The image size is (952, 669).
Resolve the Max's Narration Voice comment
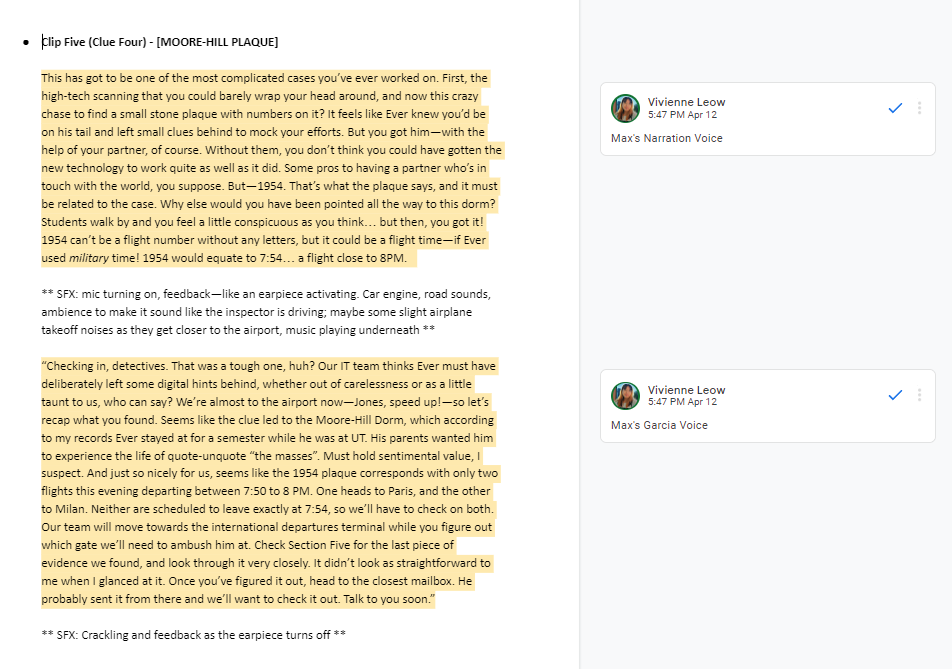pyautogui.click(x=895, y=108)
